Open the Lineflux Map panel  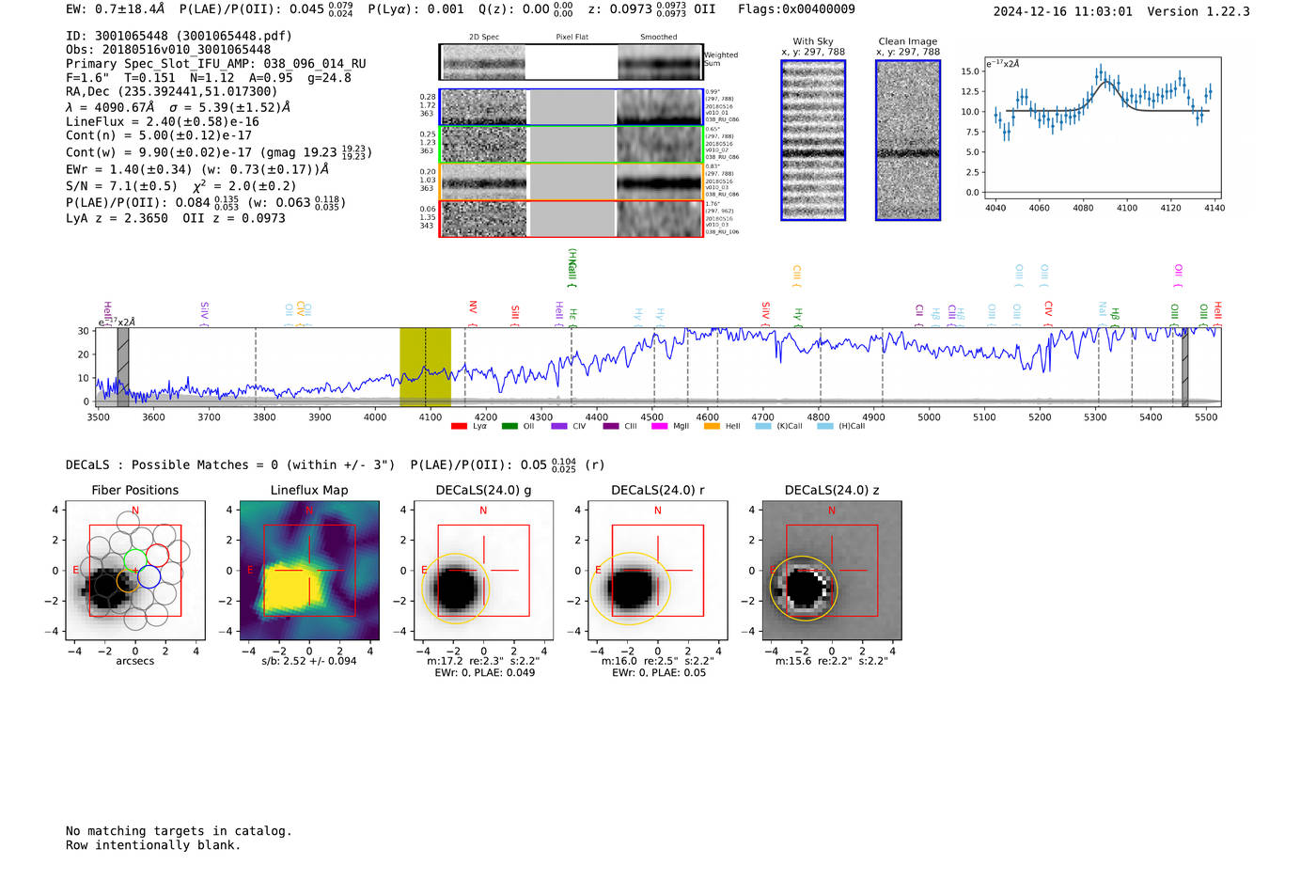(309, 571)
